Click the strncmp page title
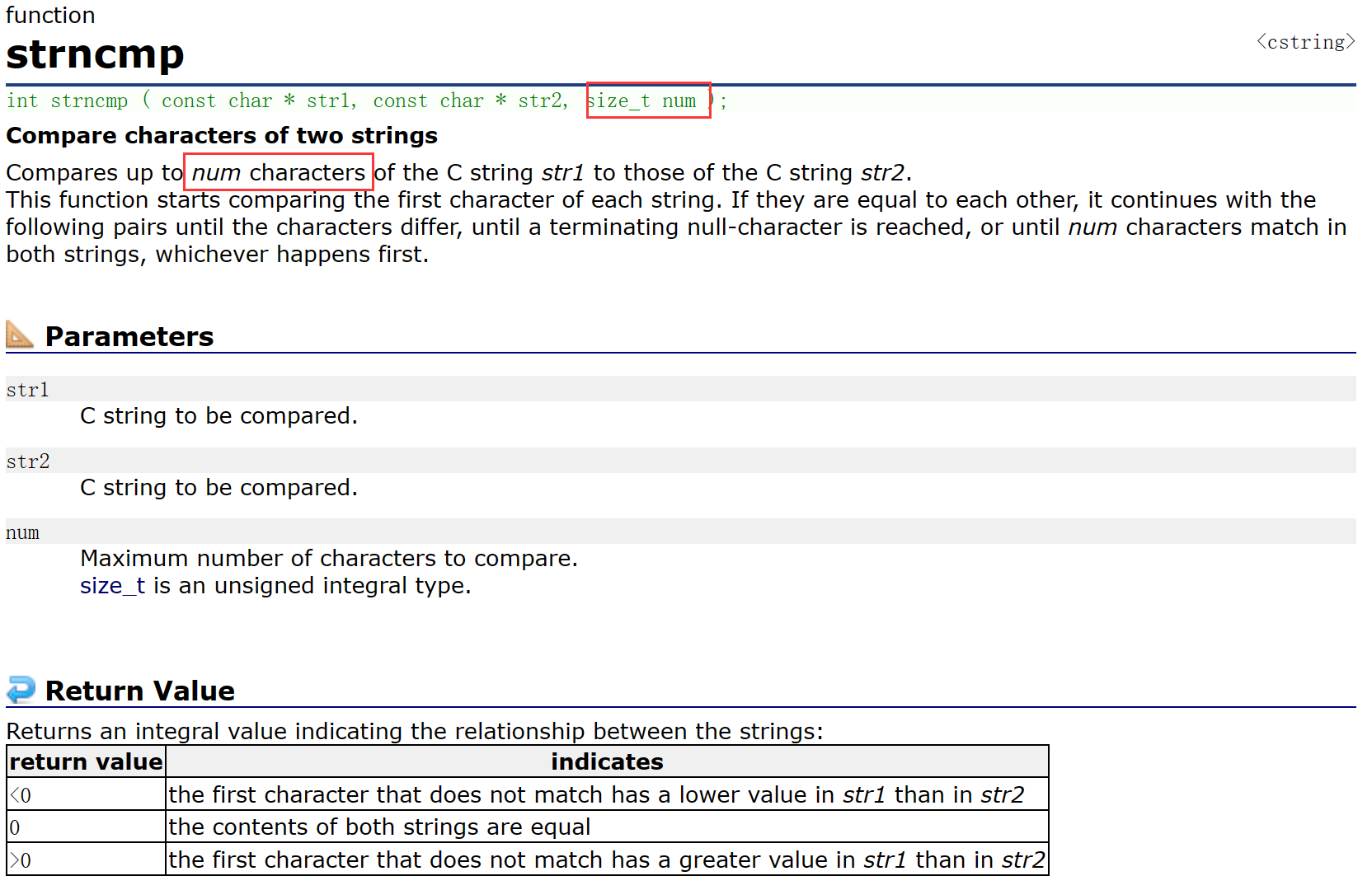The height and width of the screenshot is (890, 1372). point(95,54)
